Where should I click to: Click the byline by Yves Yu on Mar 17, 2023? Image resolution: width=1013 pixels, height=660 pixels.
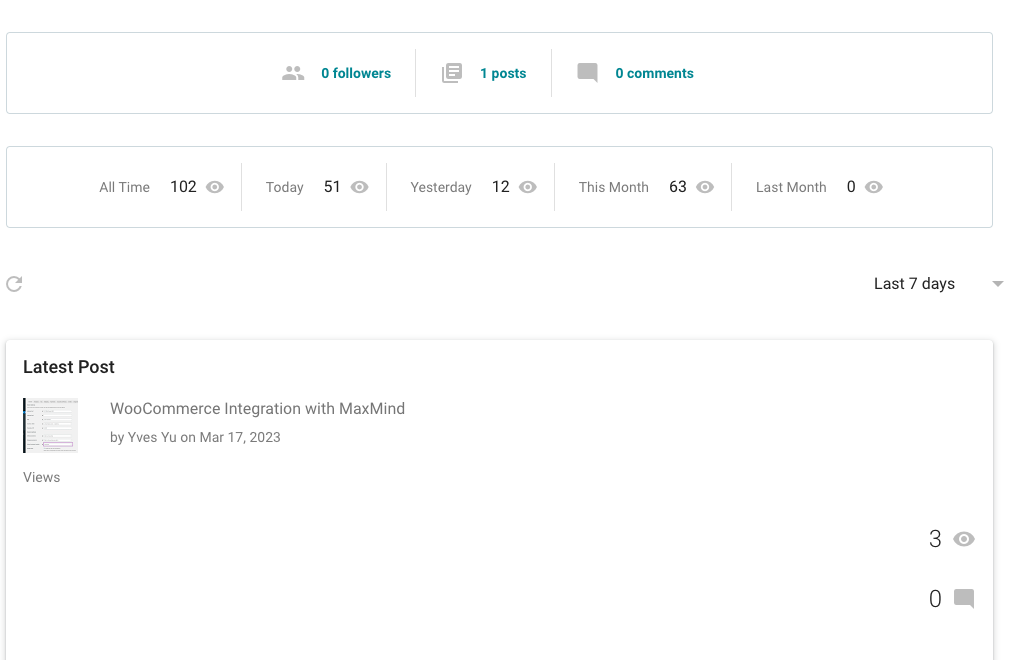(x=195, y=437)
